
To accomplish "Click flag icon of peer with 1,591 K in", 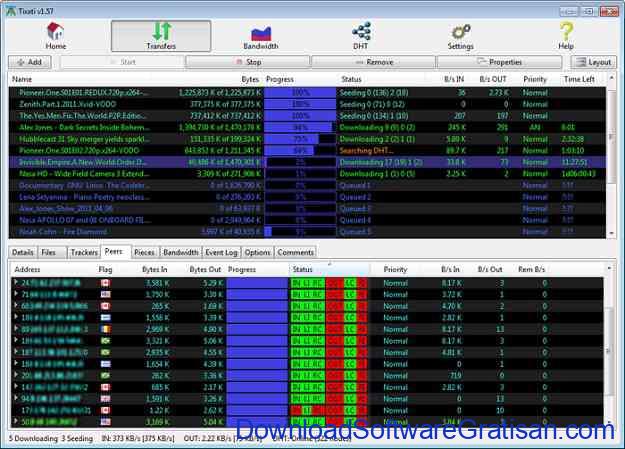I will click(x=106, y=399).
